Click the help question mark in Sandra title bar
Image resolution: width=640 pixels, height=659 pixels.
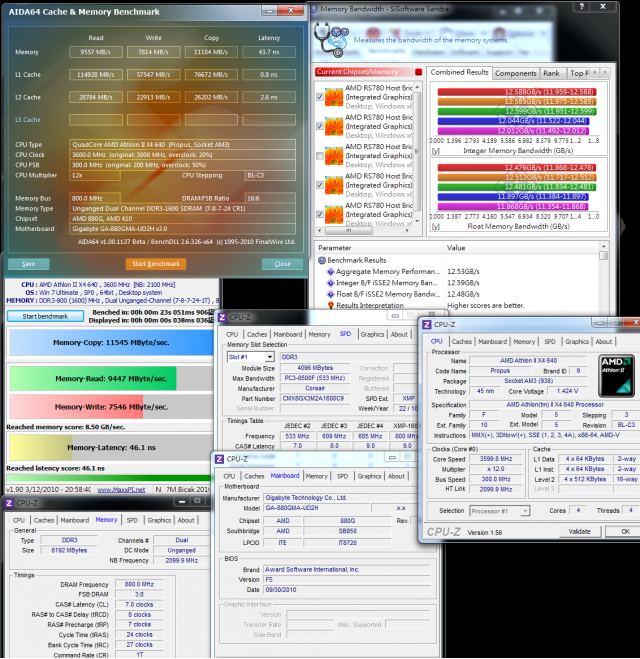point(582,6)
